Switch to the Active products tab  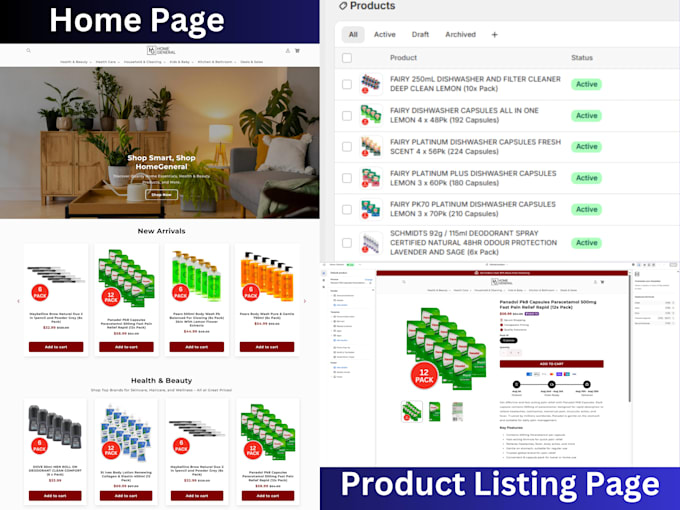click(x=385, y=35)
